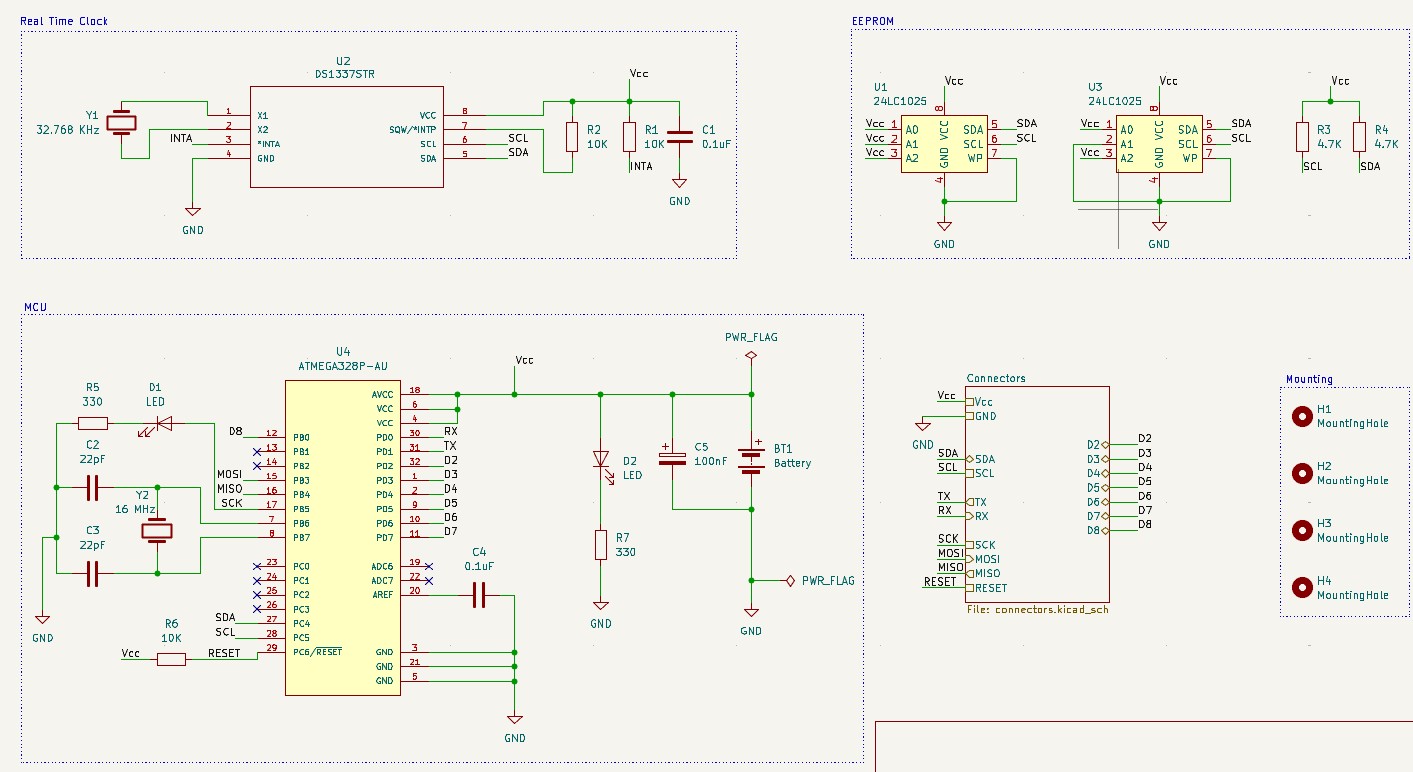Select the H4 MountingHole symbol
The height and width of the screenshot is (772, 1413).
click(1302, 587)
